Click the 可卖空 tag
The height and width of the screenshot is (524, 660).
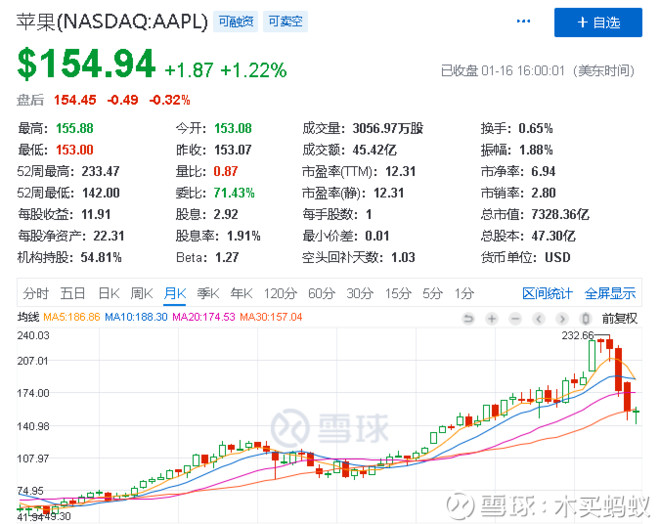285,21
